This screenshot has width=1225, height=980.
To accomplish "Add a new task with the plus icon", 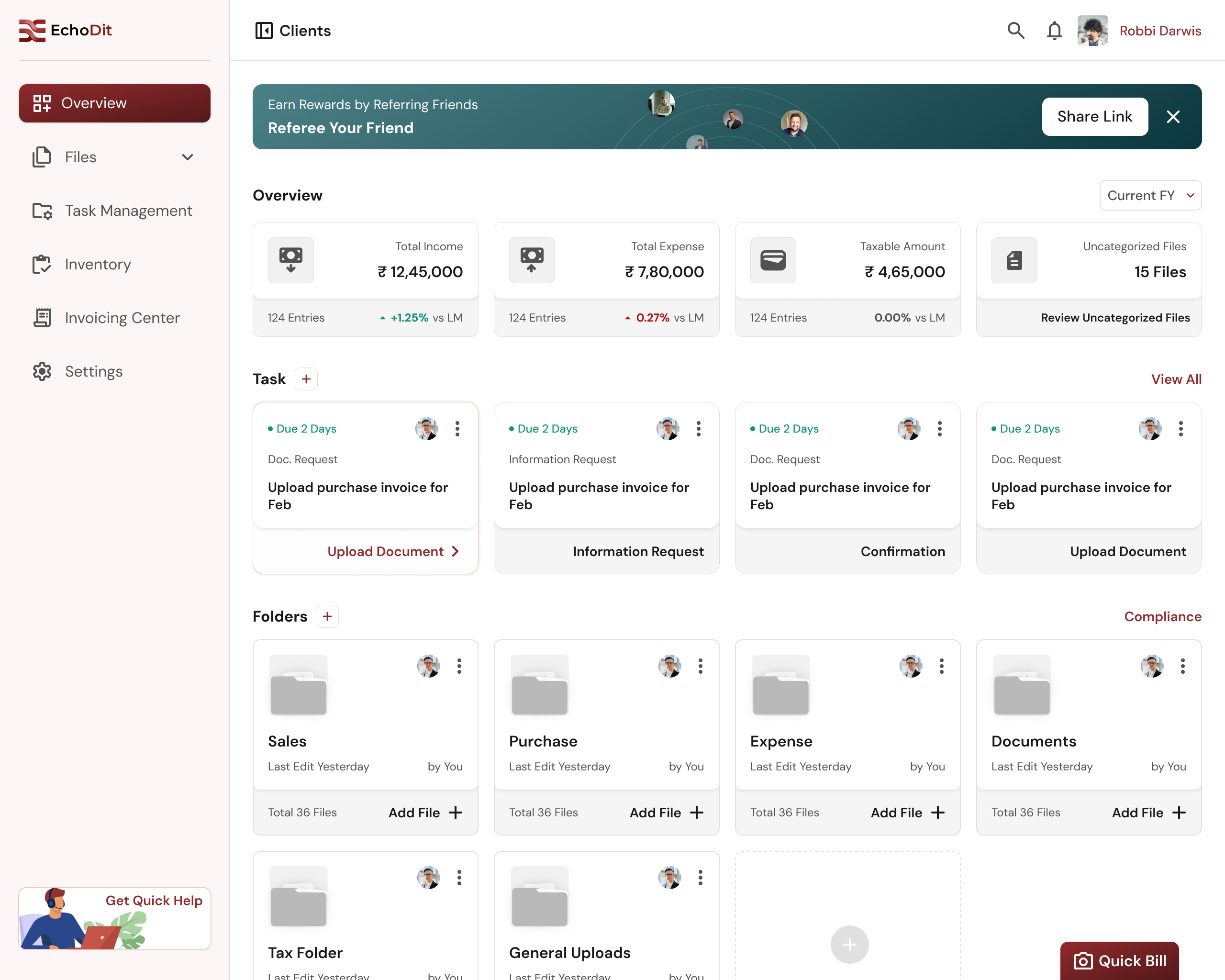I will (x=306, y=379).
